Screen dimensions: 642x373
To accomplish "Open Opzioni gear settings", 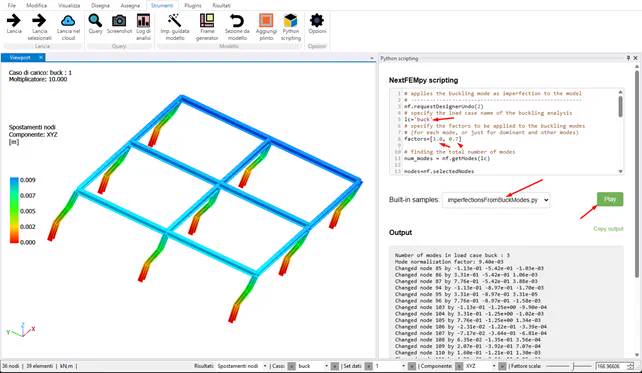I will coord(317,20).
